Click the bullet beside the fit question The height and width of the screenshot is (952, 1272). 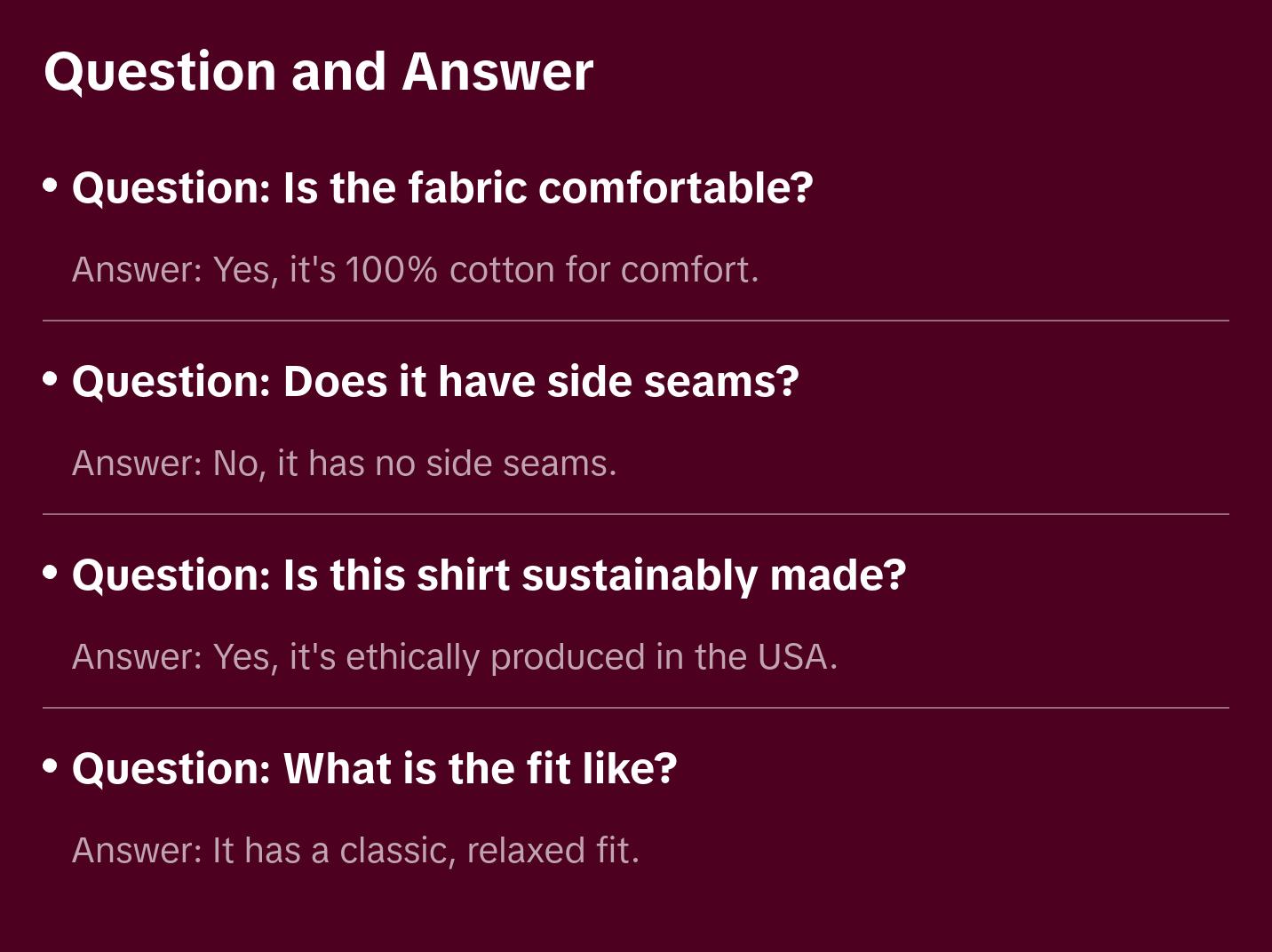(x=51, y=766)
